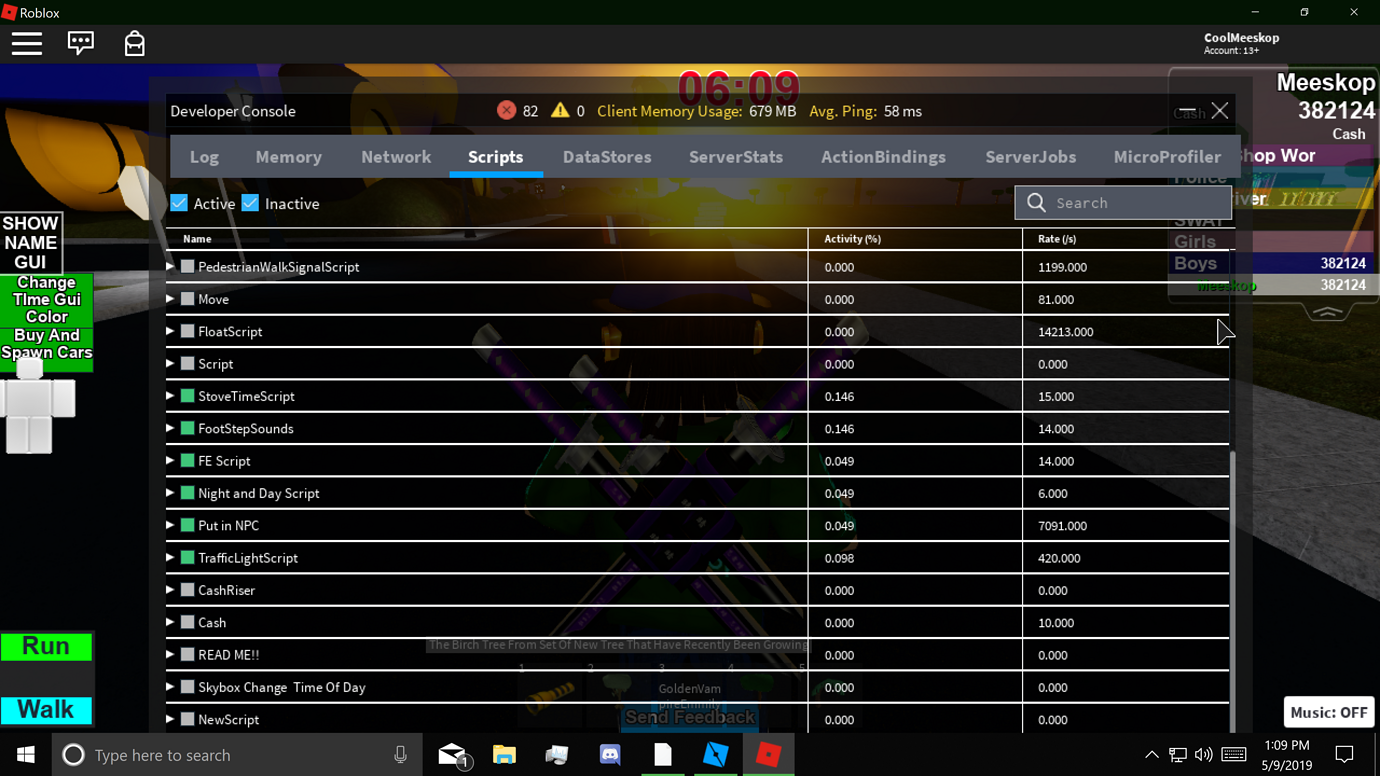The width and height of the screenshot is (1380, 776).
Task: Expand the TrafficLightScript row
Action: click(170, 558)
